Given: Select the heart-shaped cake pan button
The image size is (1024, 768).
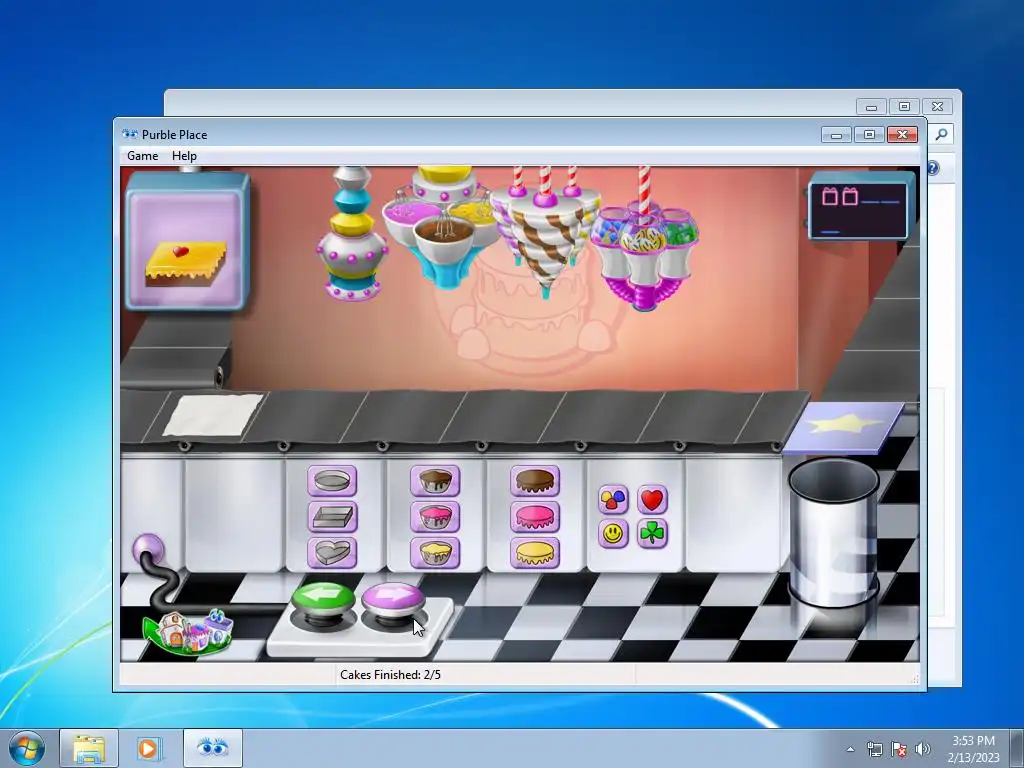Looking at the screenshot, I should tap(332, 553).
